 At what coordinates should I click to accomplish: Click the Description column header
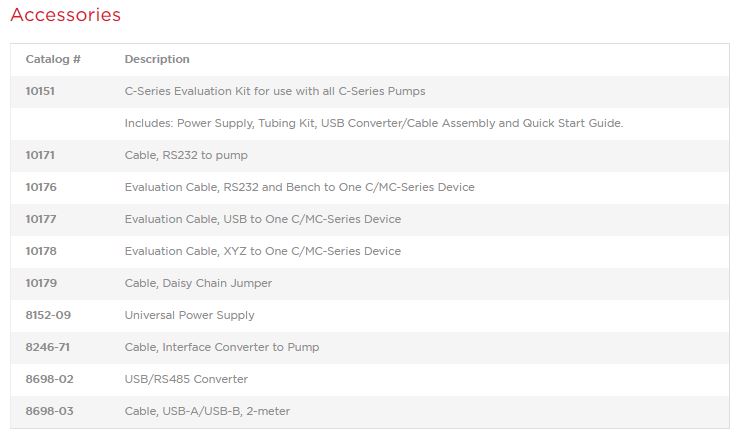(x=157, y=59)
